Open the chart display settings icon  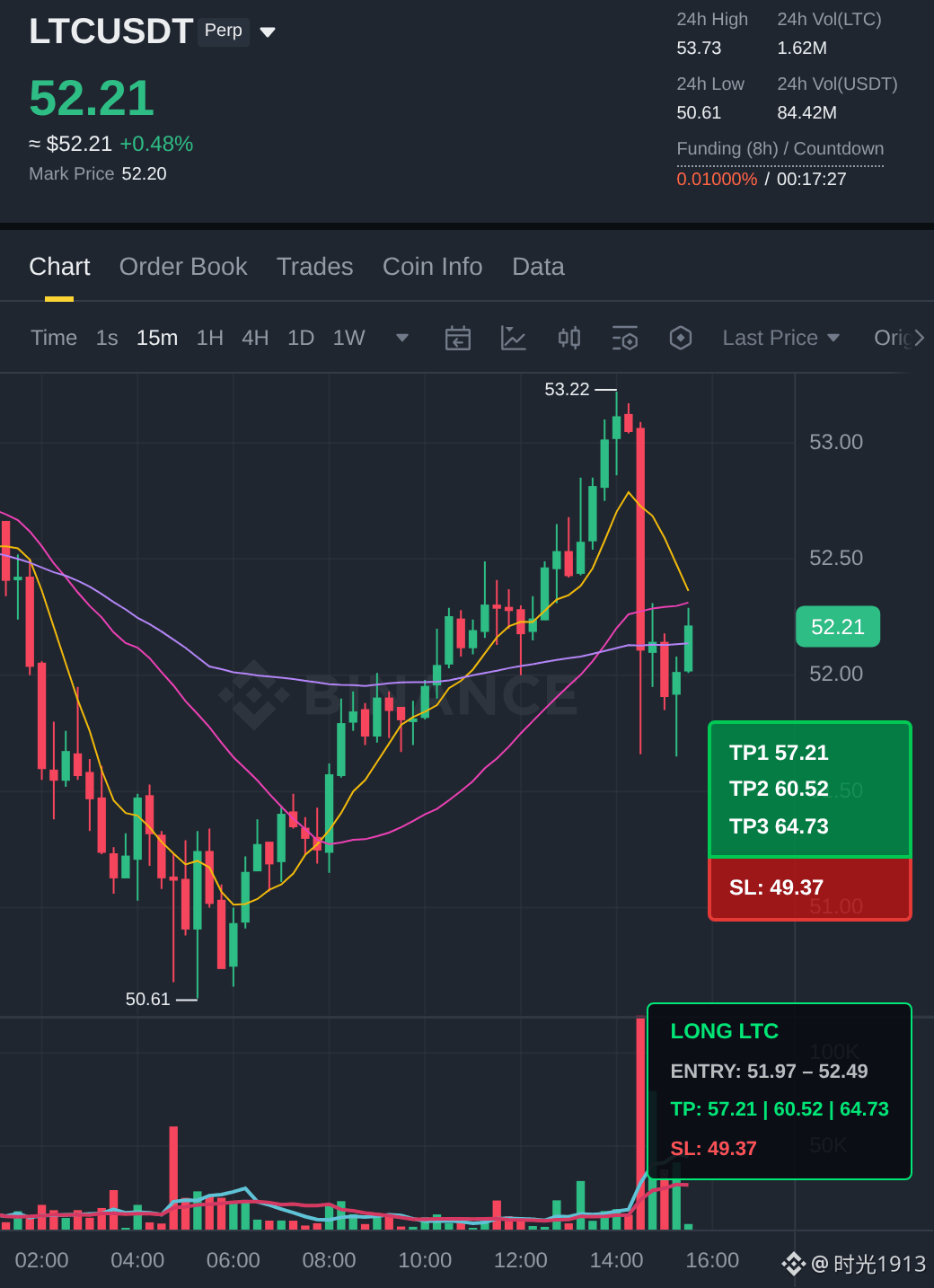pos(625,338)
